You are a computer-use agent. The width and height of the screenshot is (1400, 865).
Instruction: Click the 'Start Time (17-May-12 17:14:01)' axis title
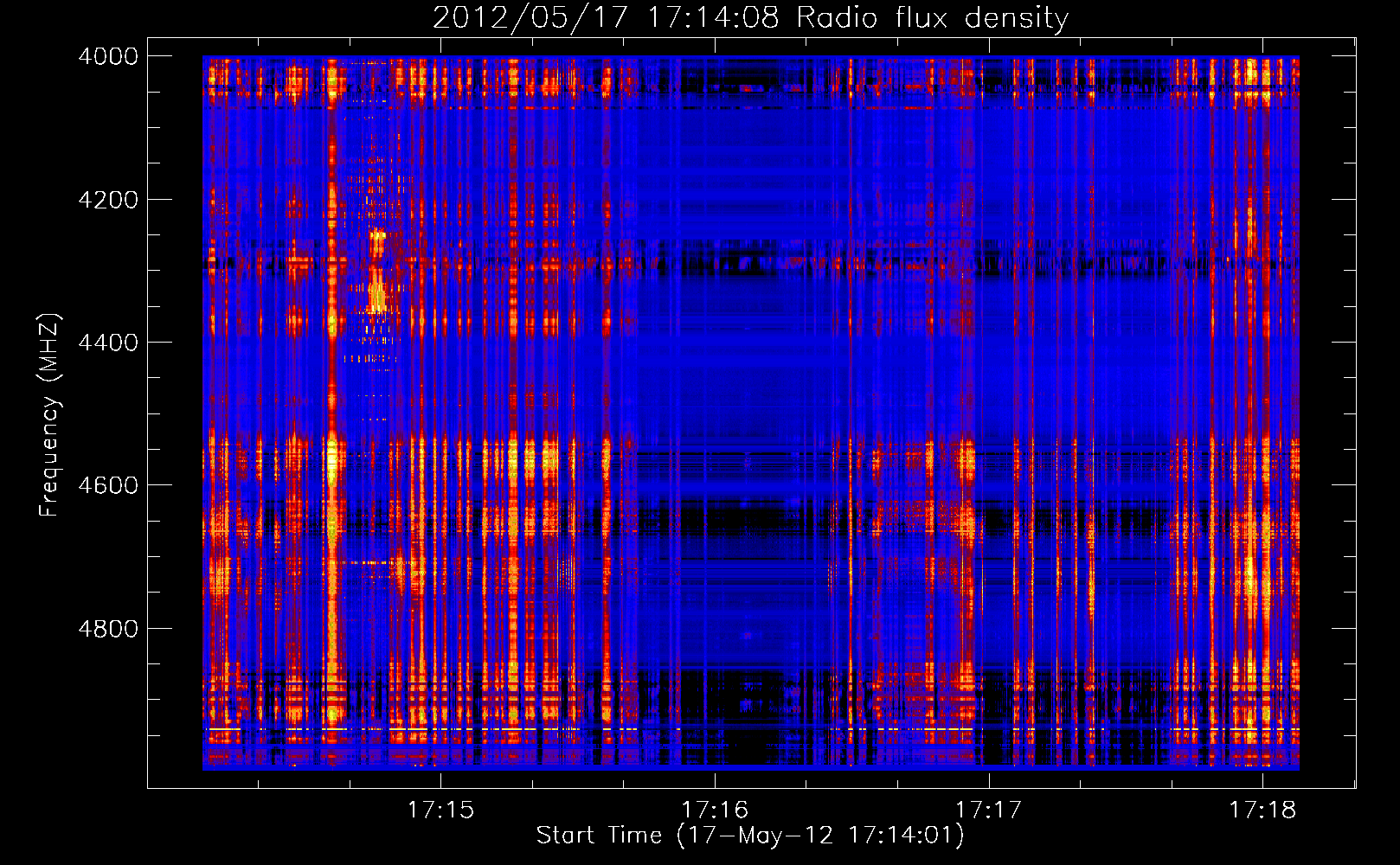click(750, 836)
